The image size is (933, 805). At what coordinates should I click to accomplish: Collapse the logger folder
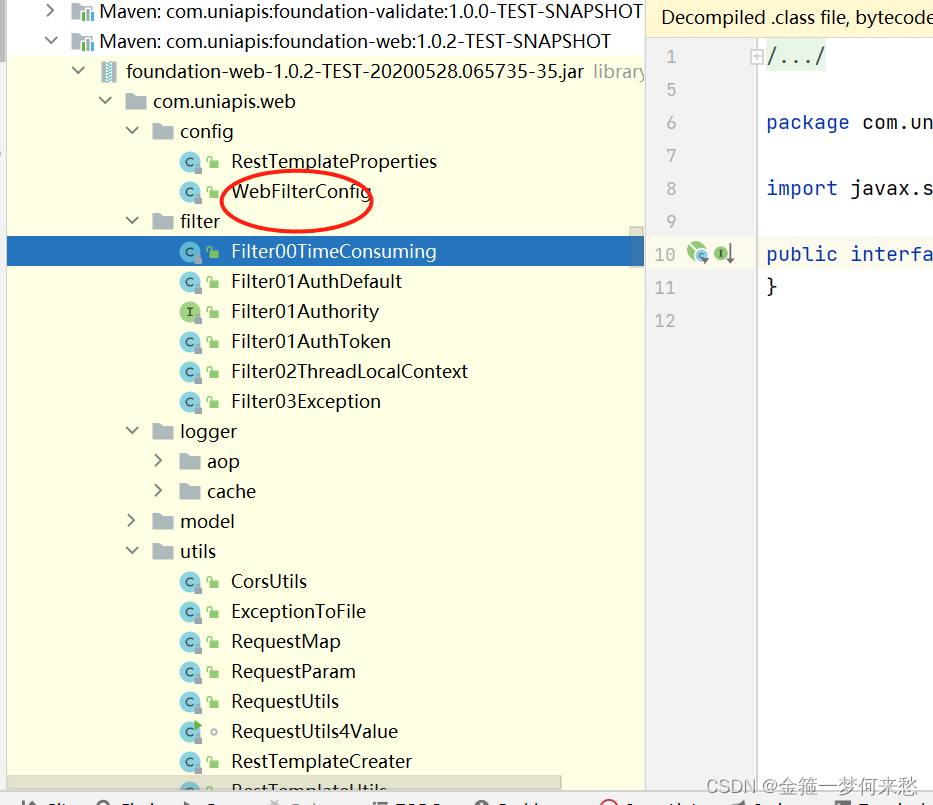click(132, 430)
